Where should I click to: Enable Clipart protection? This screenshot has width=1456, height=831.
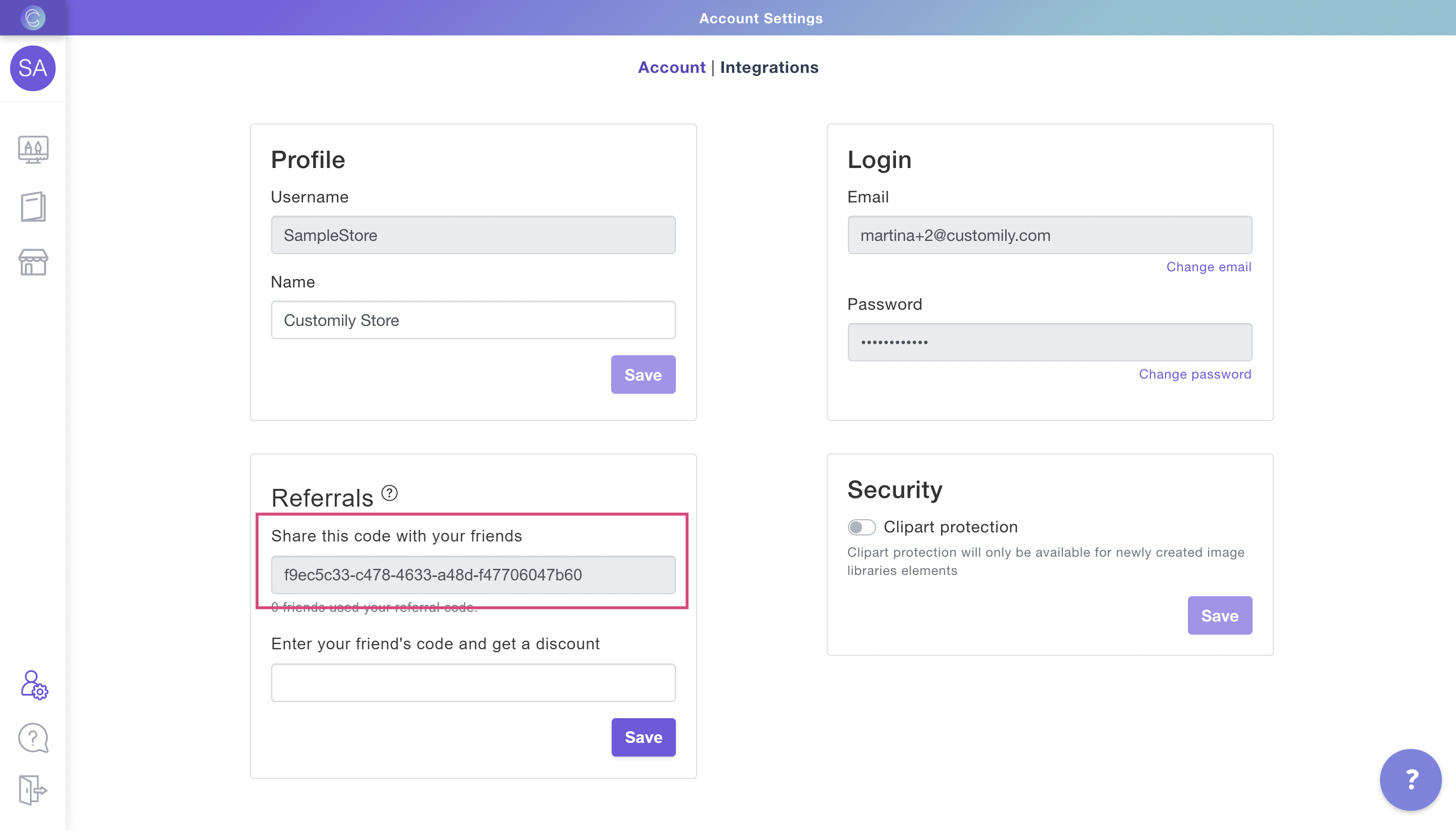click(x=861, y=527)
